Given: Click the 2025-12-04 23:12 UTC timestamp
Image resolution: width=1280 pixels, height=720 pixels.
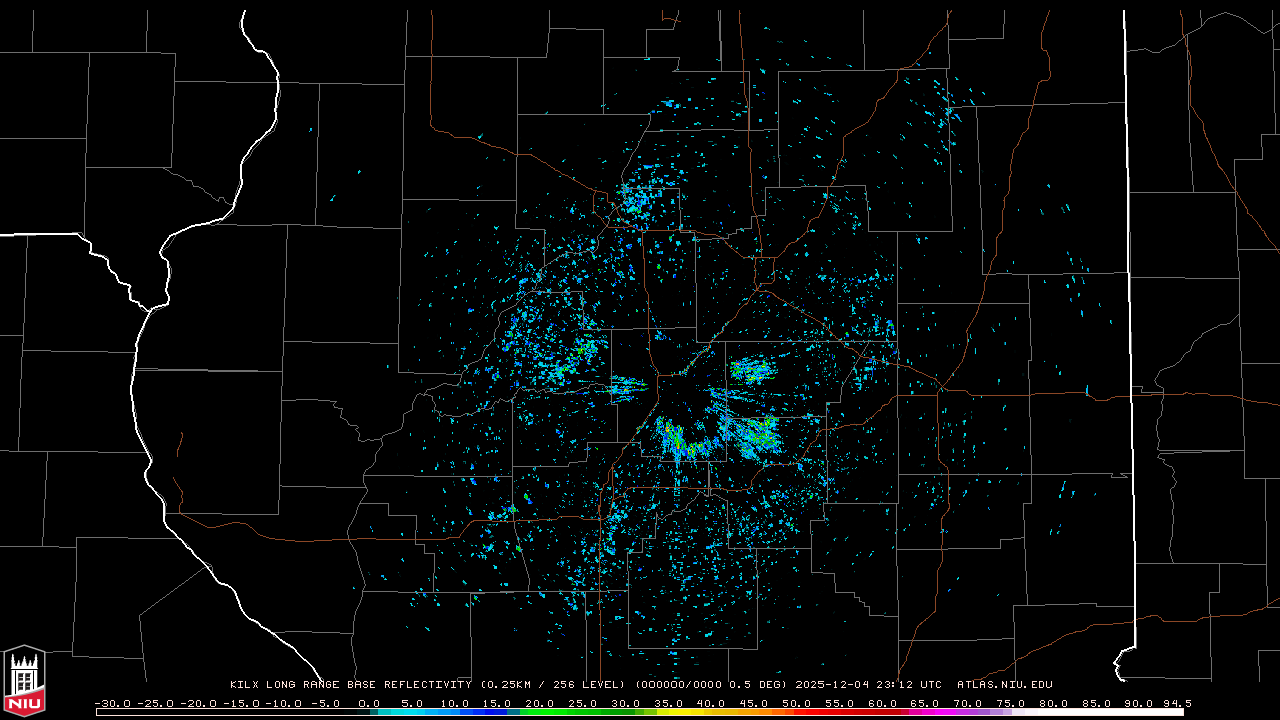Looking at the screenshot, I should 868,685.
